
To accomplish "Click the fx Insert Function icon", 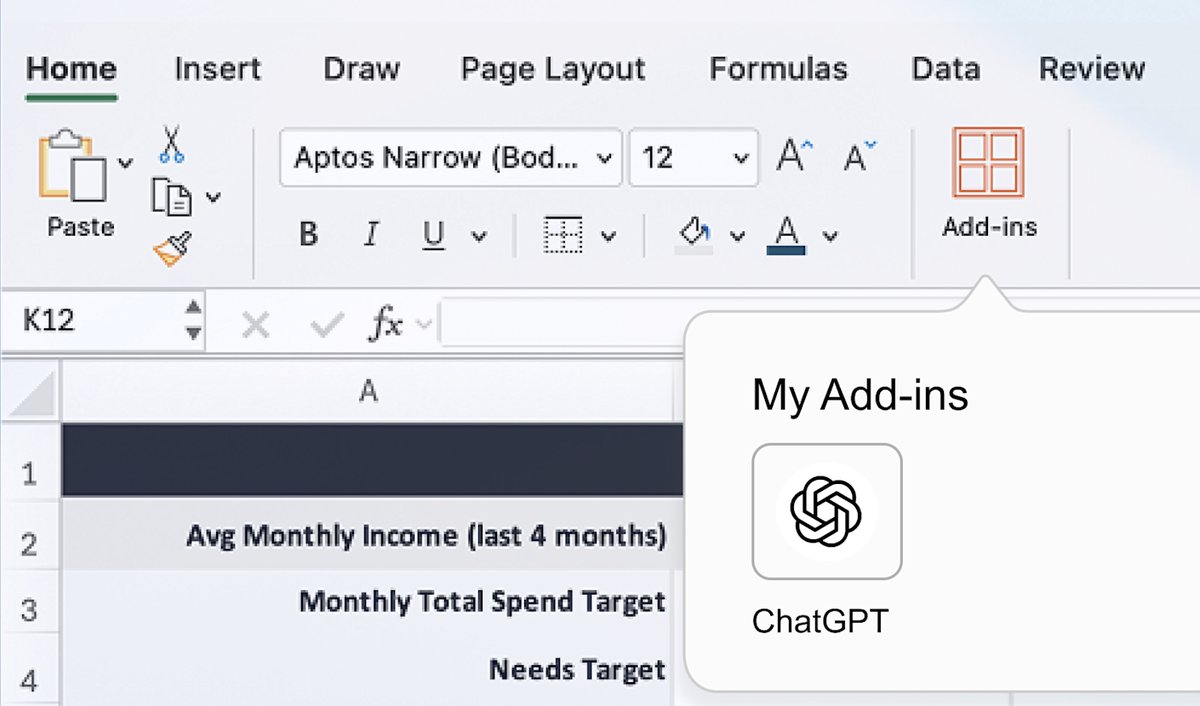I will click(x=386, y=324).
